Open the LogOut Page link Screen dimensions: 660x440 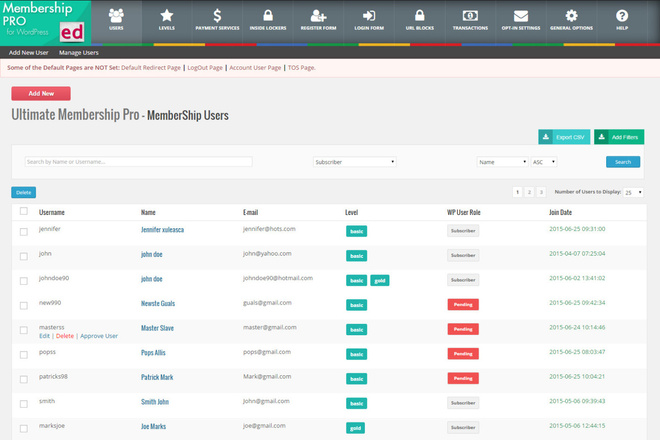pyautogui.click(x=205, y=67)
